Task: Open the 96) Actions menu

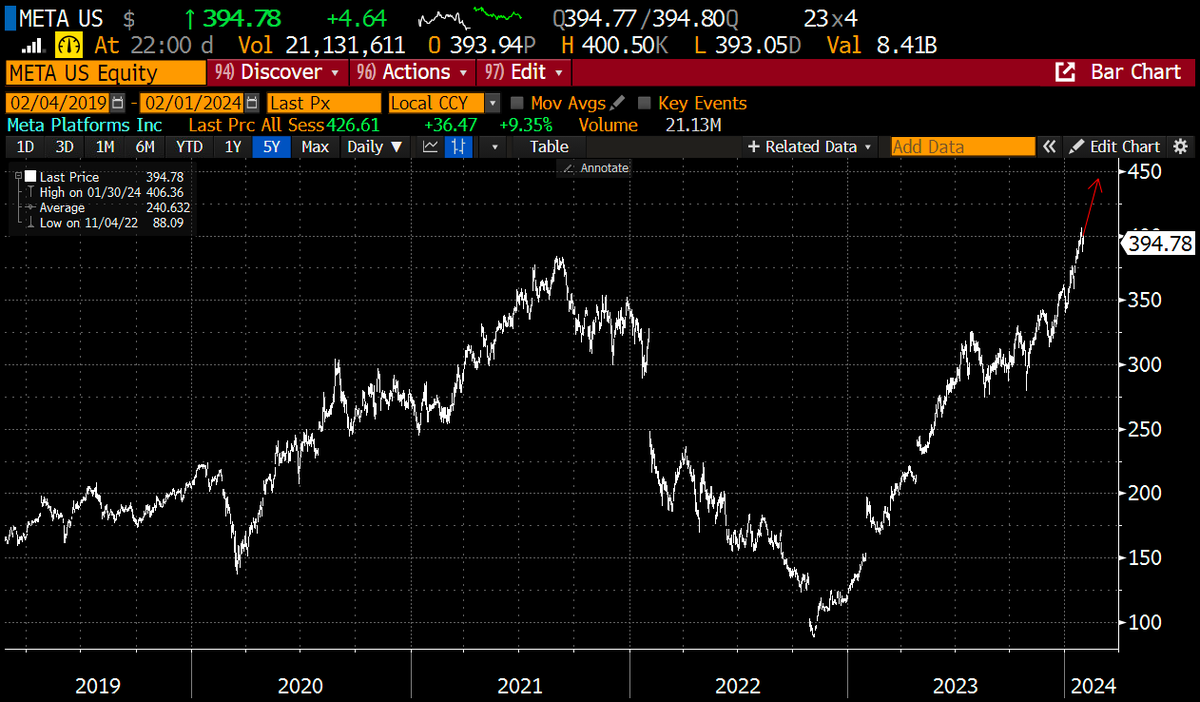Action: point(411,72)
